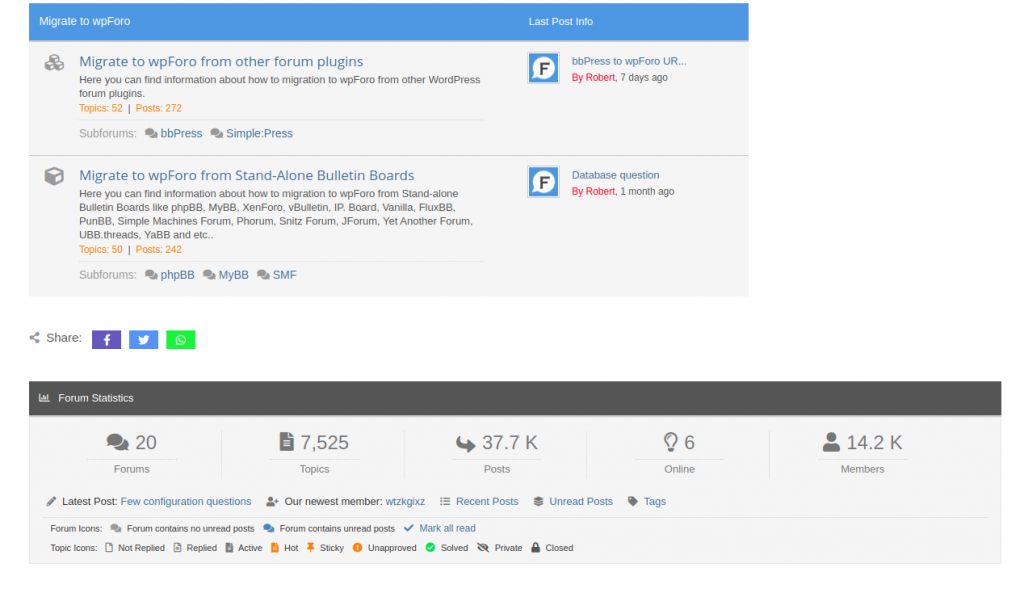Click the 7,525 topics statistic value
Screen dimensions: 1024x614
tap(325, 442)
